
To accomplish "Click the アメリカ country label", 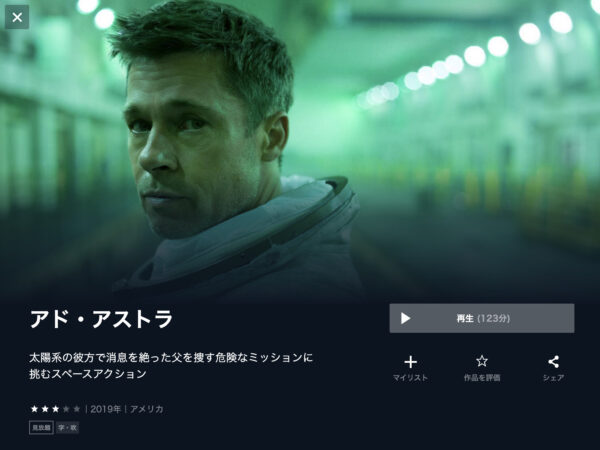I will 147,409.
